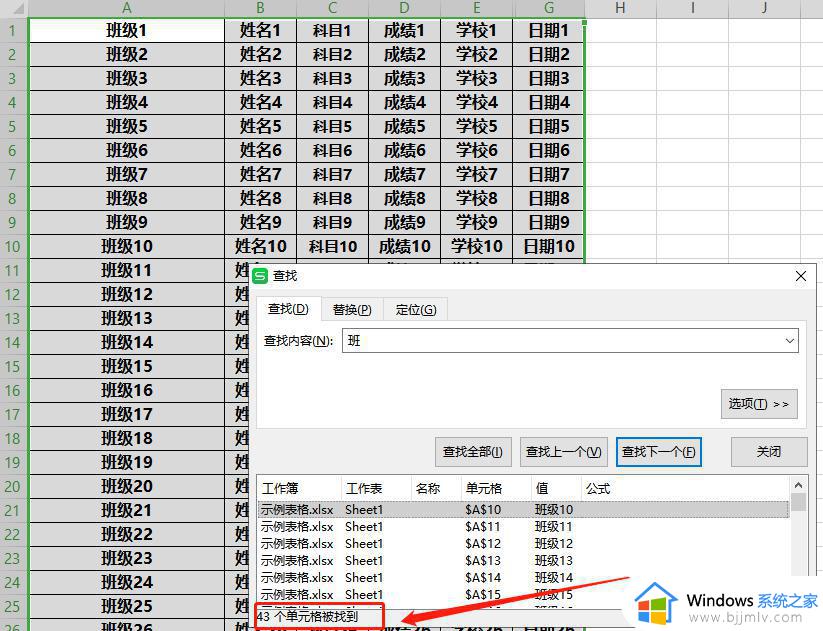Click the 查找全部(I) button
This screenshot has height=631, width=823.
473,452
